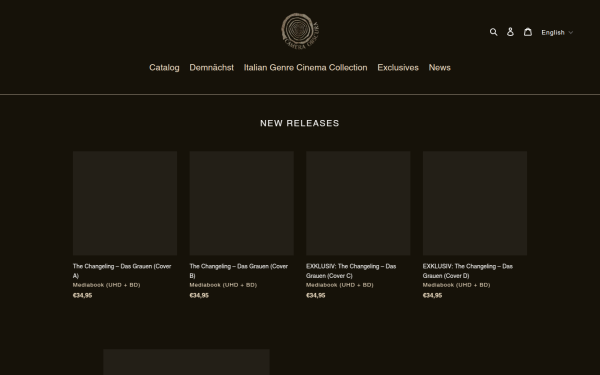This screenshot has width=600, height=375.
Task: Go to the Demnächst page
Action: (x=212, y=68)
